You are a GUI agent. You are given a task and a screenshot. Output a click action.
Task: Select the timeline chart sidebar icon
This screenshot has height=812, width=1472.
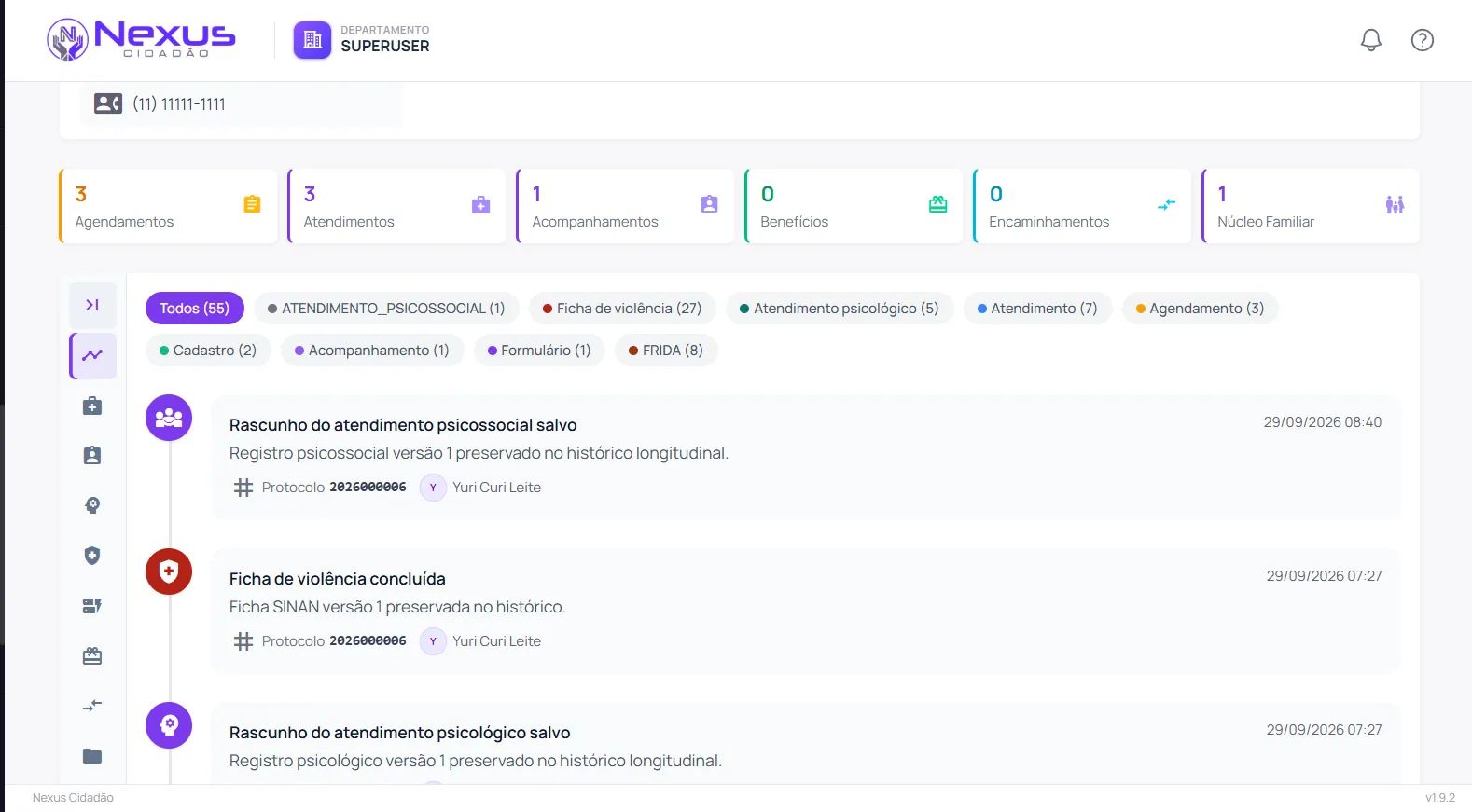coord(92,355)
